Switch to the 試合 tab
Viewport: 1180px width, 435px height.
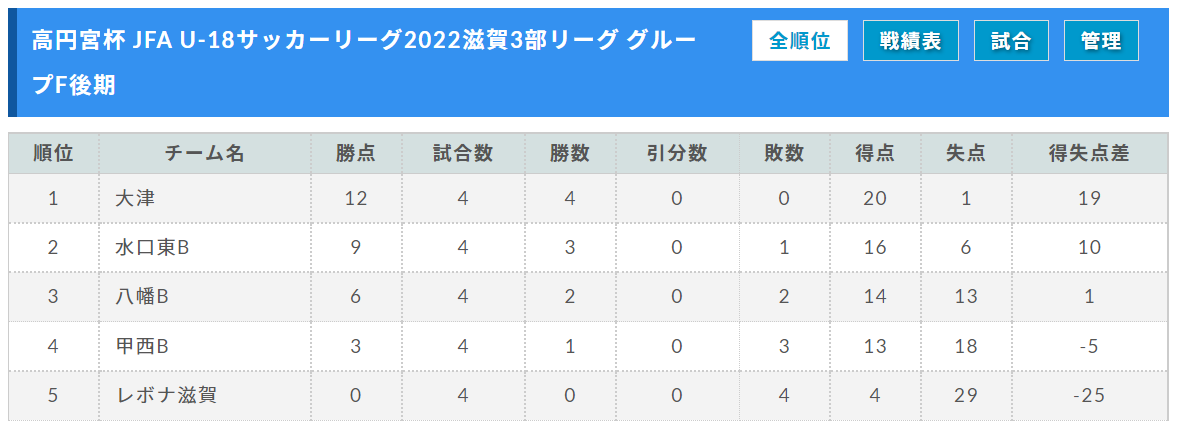(x=1011, y=41)
